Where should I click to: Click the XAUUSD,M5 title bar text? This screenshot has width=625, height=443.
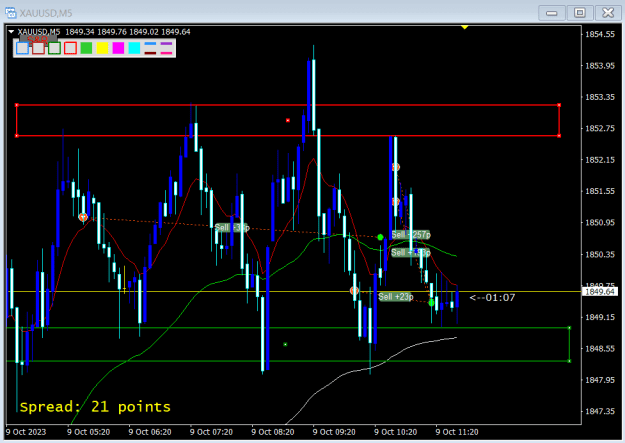click(46, 13)
